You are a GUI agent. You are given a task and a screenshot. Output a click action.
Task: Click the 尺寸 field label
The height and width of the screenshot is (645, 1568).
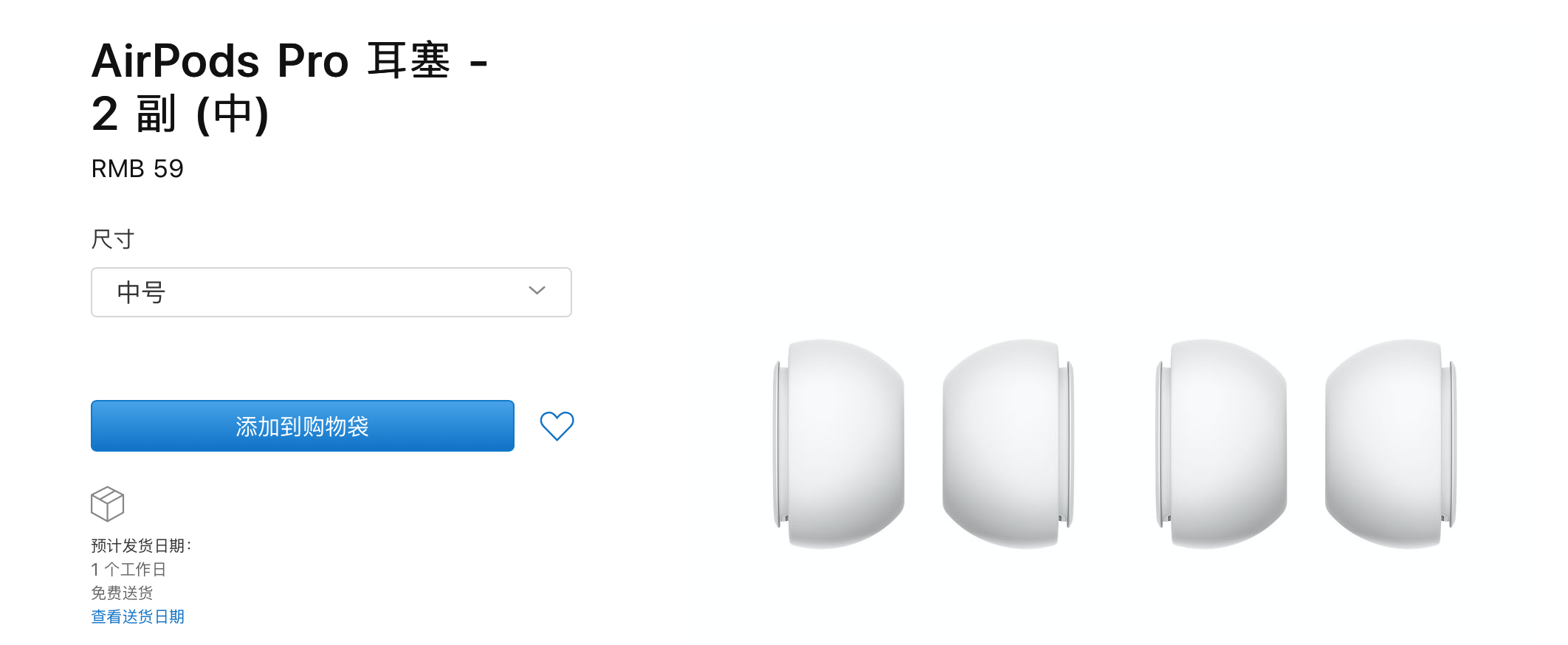pyautogui.click(x=112, y=239)
